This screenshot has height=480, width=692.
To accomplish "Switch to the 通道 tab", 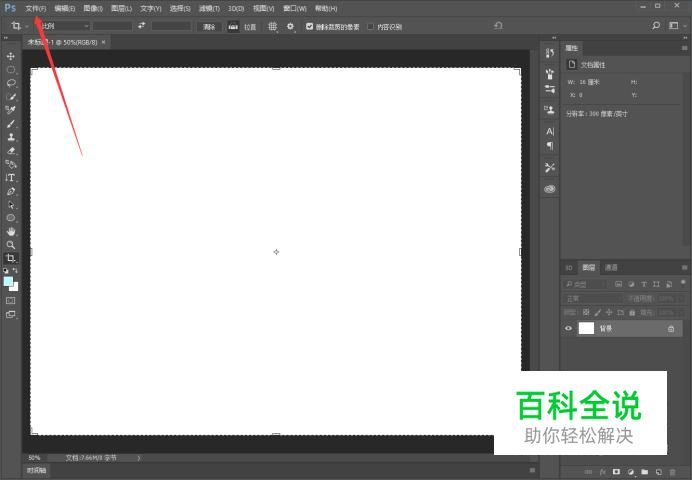I will 611,267.
